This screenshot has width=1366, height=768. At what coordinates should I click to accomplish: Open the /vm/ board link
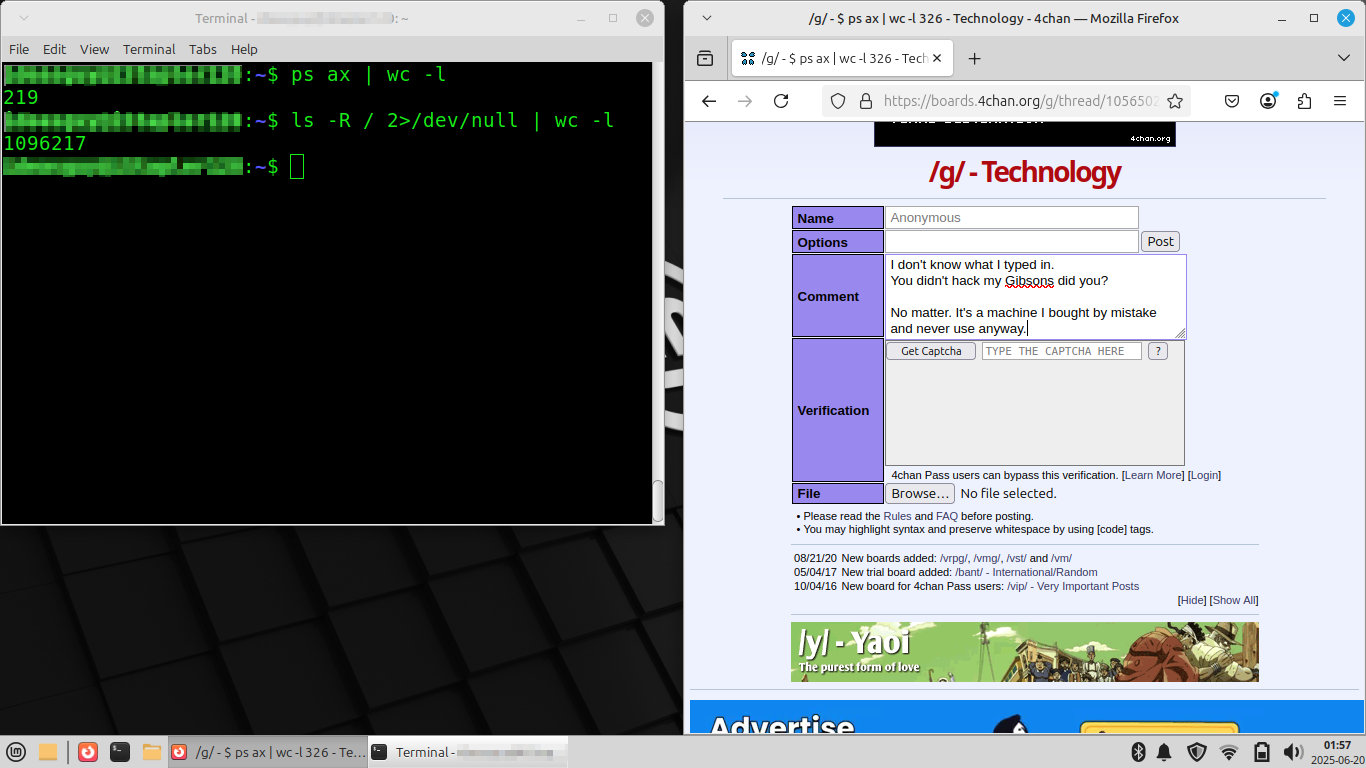[x=1061, y=558]
